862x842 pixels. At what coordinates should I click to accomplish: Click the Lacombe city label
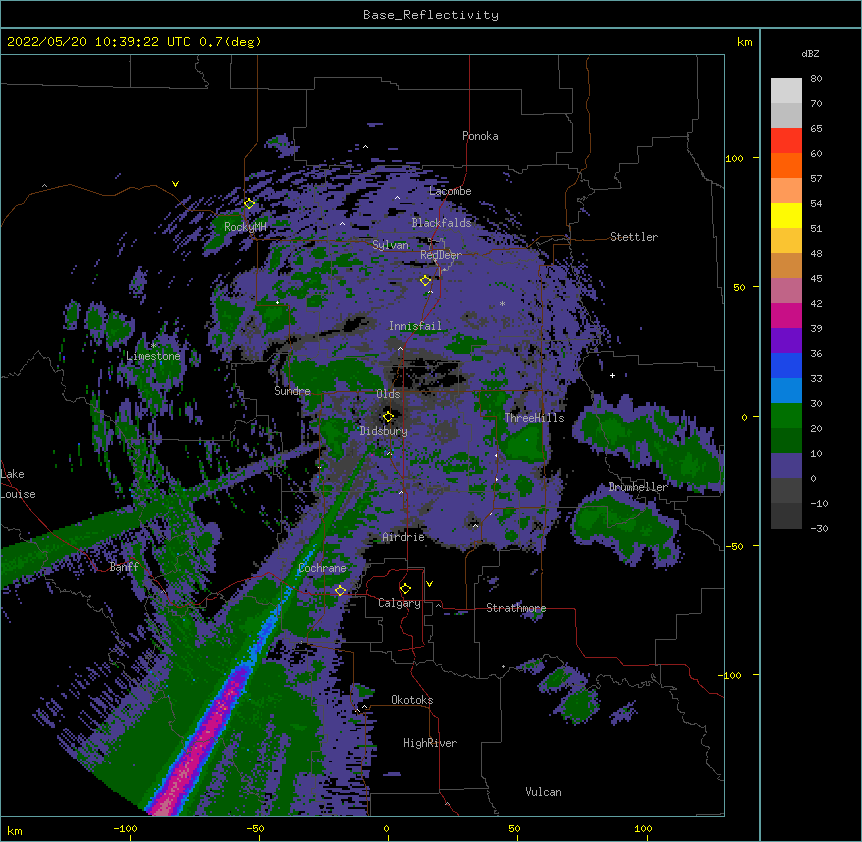[450, 191]
